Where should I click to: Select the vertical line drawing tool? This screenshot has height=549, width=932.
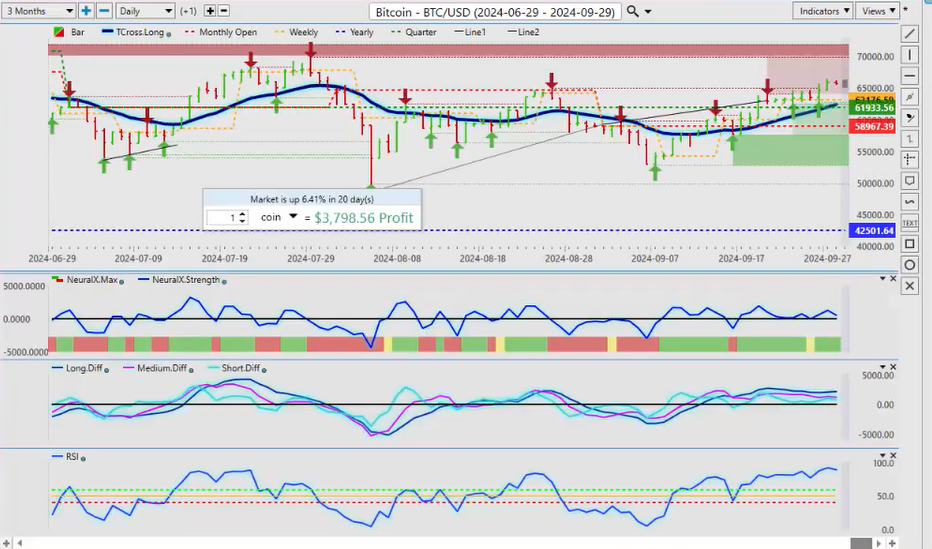[909, 55]
